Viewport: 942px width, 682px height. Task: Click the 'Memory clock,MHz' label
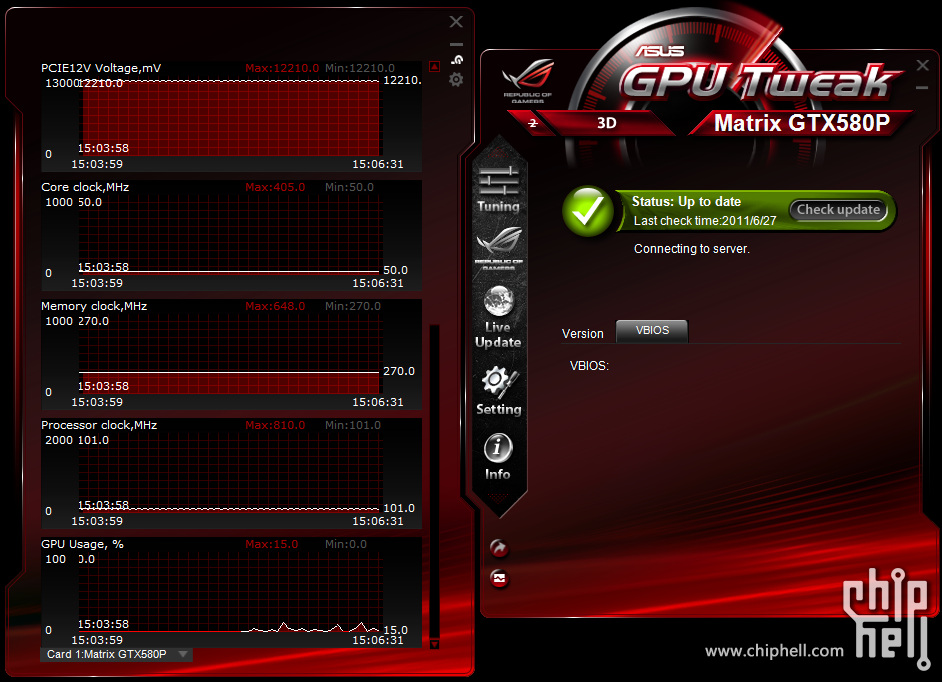click(x=94, y=306)
